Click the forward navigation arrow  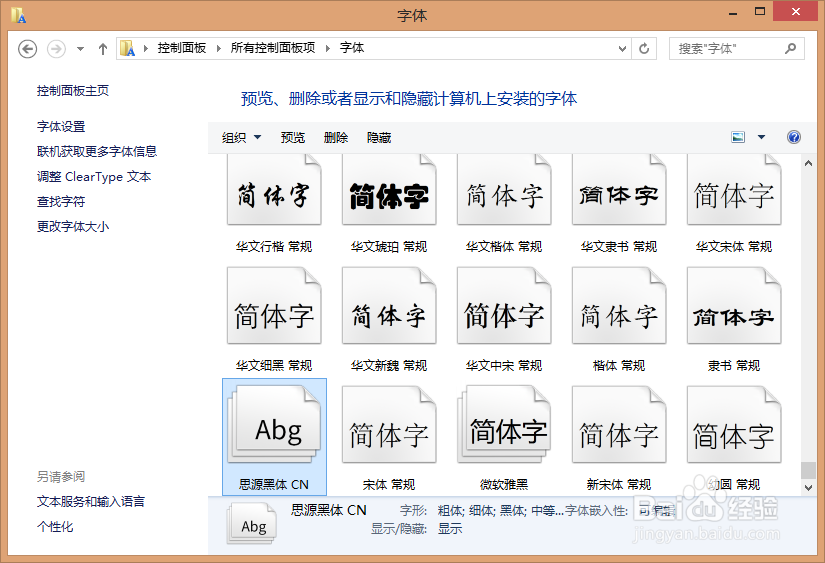click(56, 49)
